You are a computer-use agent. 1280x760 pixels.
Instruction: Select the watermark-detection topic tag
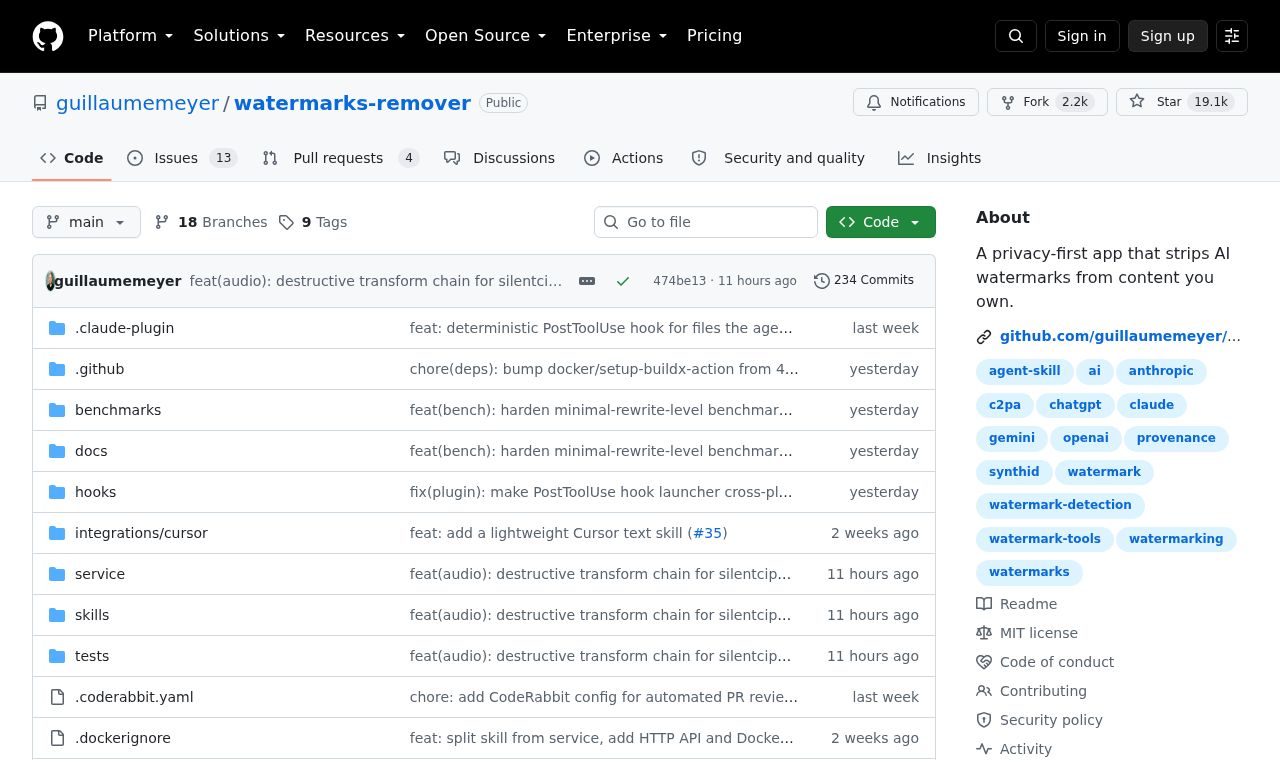[1060, 505]
